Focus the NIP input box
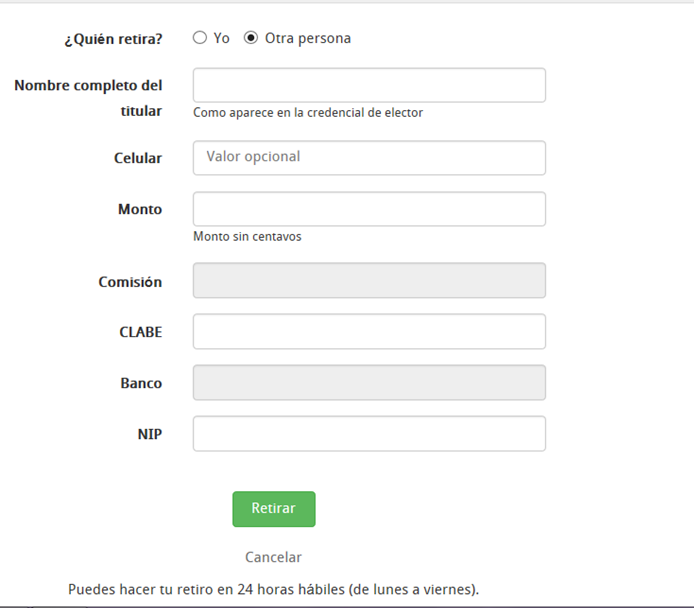The image size is (694, 608). (x=369, y=434)
